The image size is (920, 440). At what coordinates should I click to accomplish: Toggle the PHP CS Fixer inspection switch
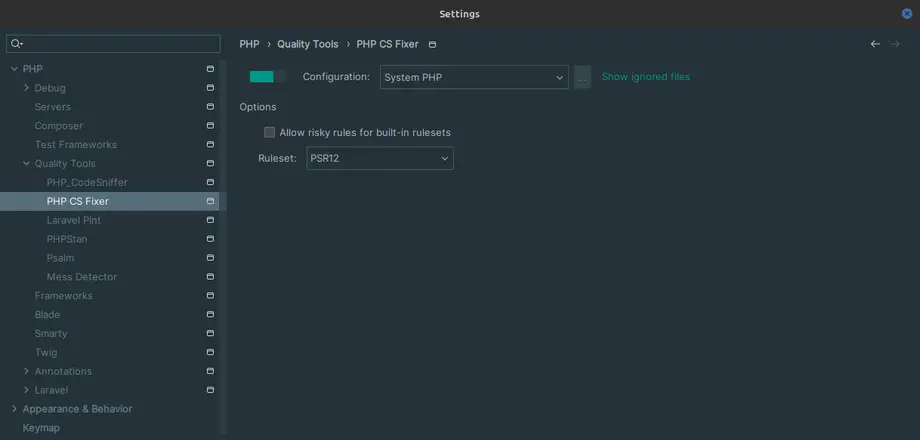point(268,77)
